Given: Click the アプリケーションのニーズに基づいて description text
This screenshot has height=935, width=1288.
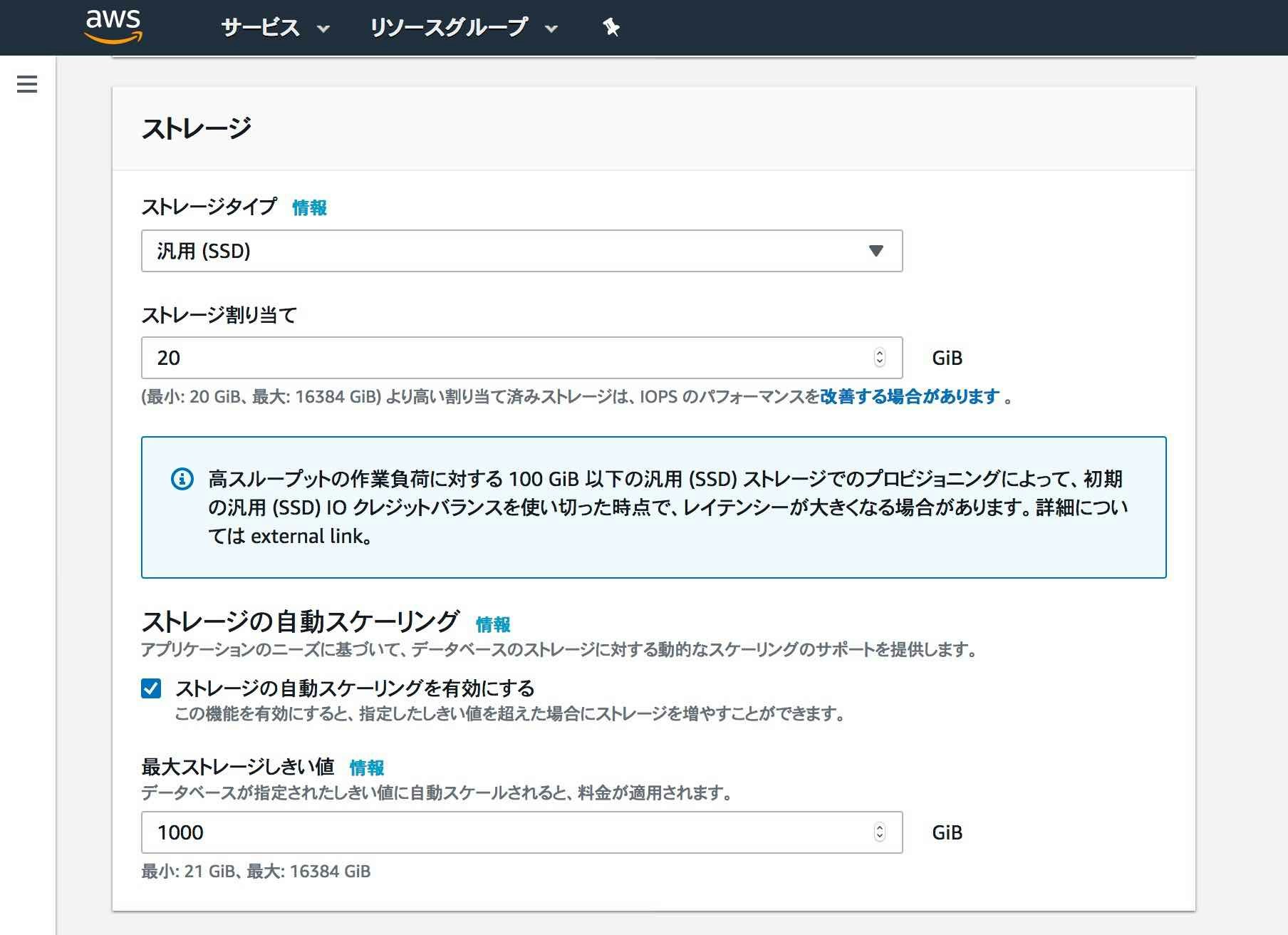Looking at the screenshot, I should coord(559,650).
